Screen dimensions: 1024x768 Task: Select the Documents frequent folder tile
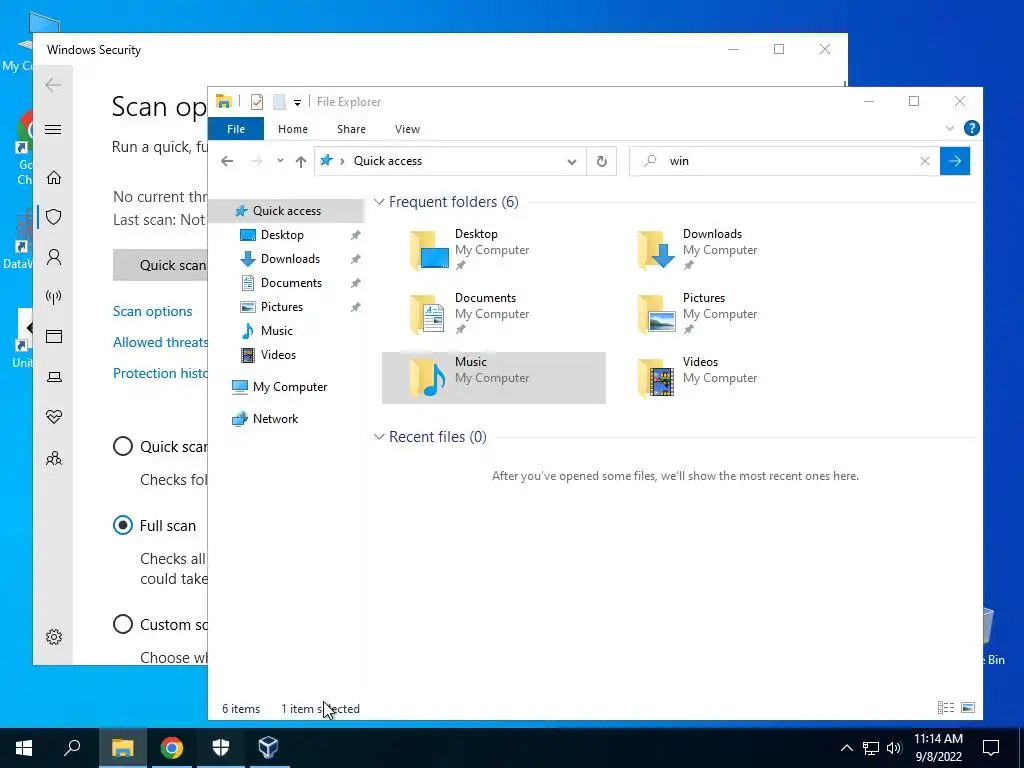coord(494,313)
